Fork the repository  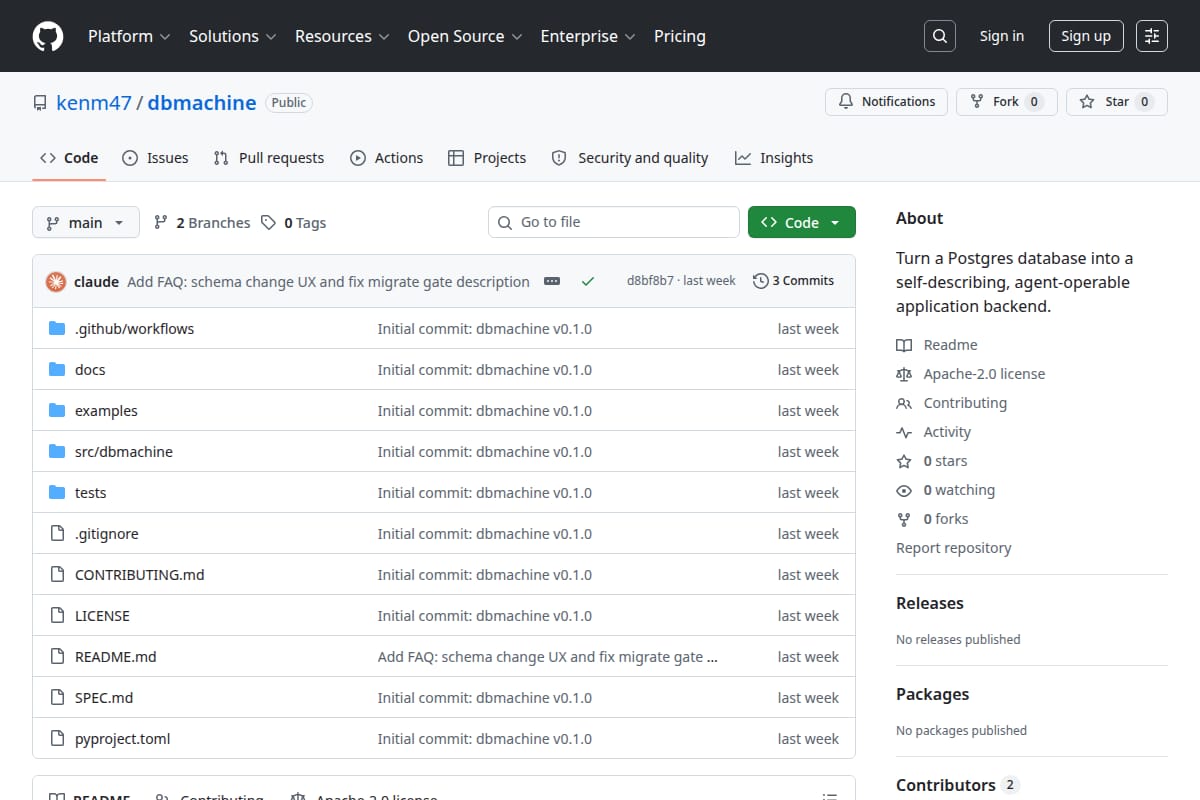click(1007, 102)
